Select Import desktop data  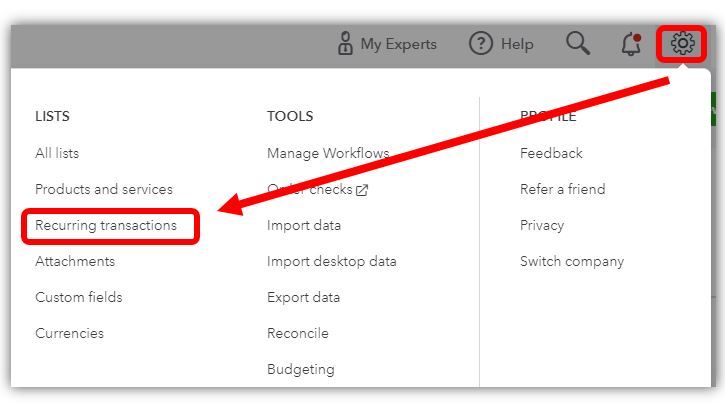(x=332, y=261)
